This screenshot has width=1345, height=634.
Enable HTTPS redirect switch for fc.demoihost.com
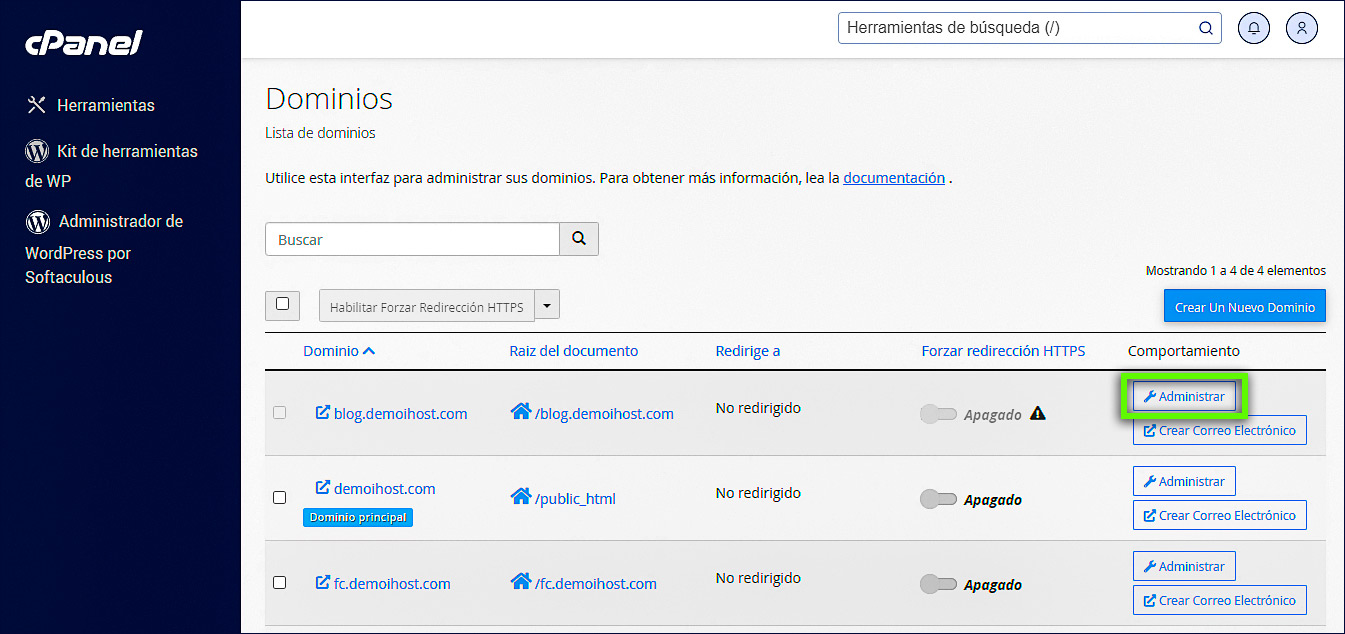click(x=938, y=584)
